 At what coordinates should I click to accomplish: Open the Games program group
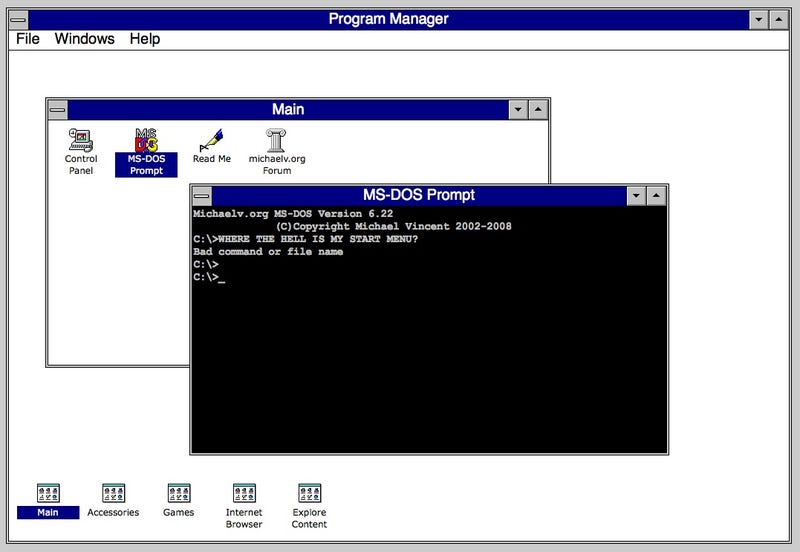tap(179, 500)
